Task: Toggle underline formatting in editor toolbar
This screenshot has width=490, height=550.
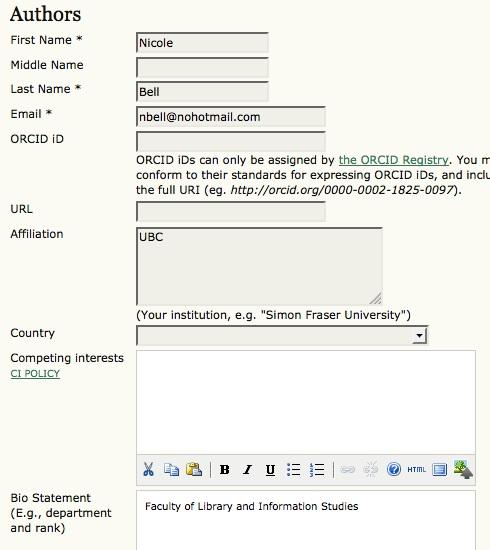Action: point(270,469)
